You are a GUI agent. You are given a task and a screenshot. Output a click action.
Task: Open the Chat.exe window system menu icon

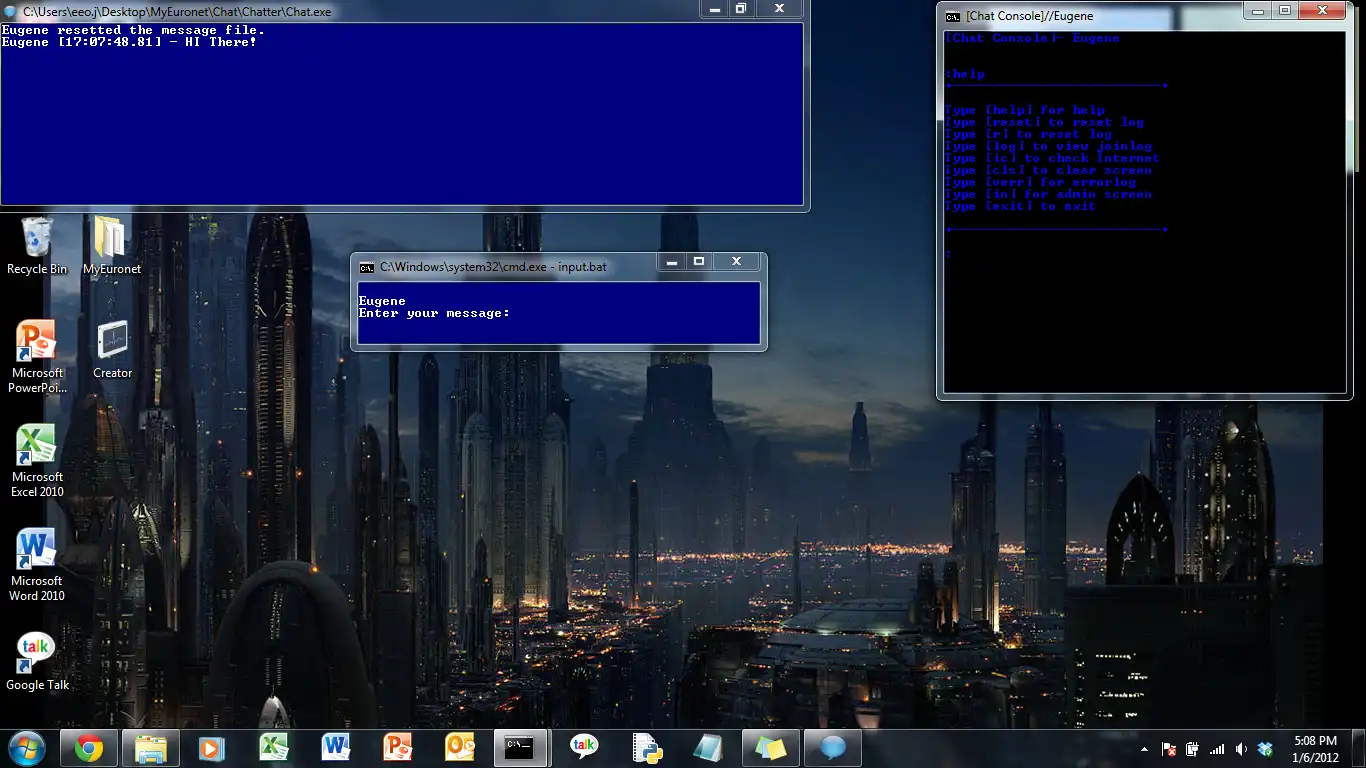tap(11, 12)
